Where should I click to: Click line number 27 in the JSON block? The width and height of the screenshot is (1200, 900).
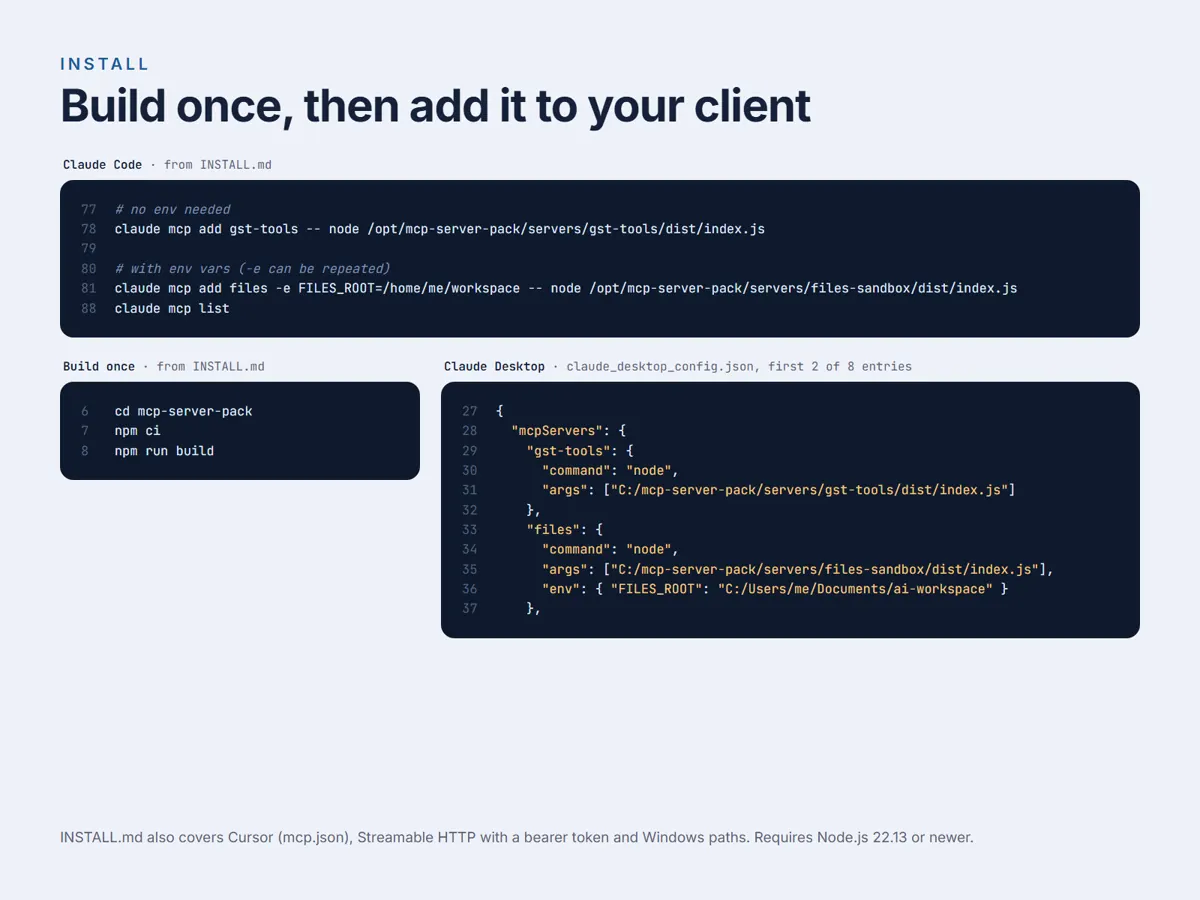pos(470,411)
